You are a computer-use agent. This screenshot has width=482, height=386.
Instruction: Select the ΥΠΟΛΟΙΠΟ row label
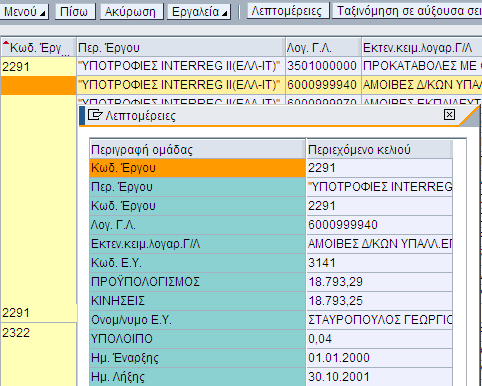[x=198, y=339]
